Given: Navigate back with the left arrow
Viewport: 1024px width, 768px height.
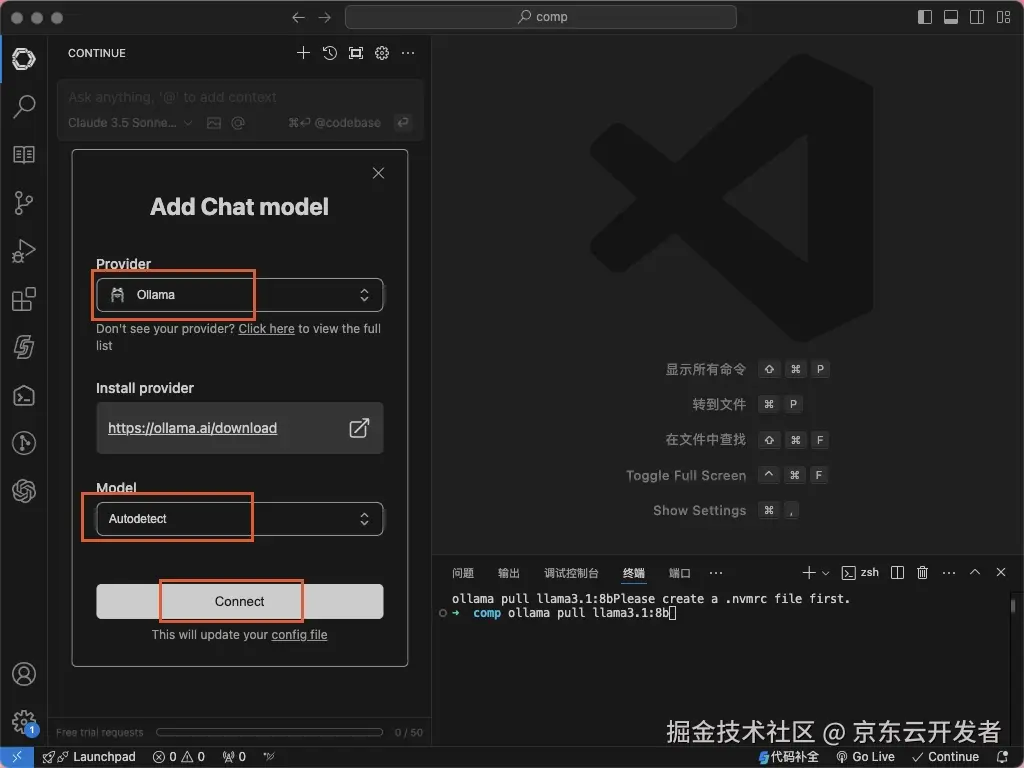Looking at the screenshot, I should [298, 18].
